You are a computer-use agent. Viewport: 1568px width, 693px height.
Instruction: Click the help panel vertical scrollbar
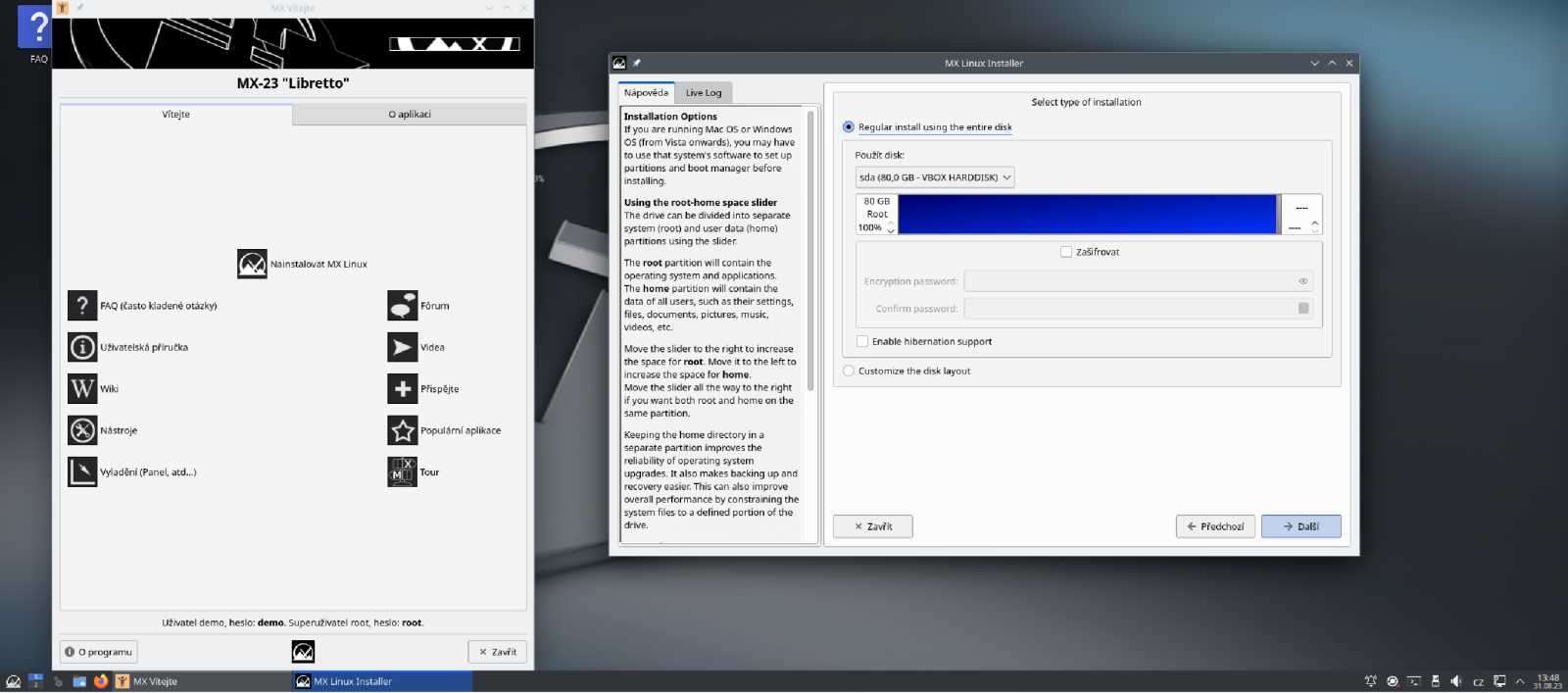coord(810,252)
